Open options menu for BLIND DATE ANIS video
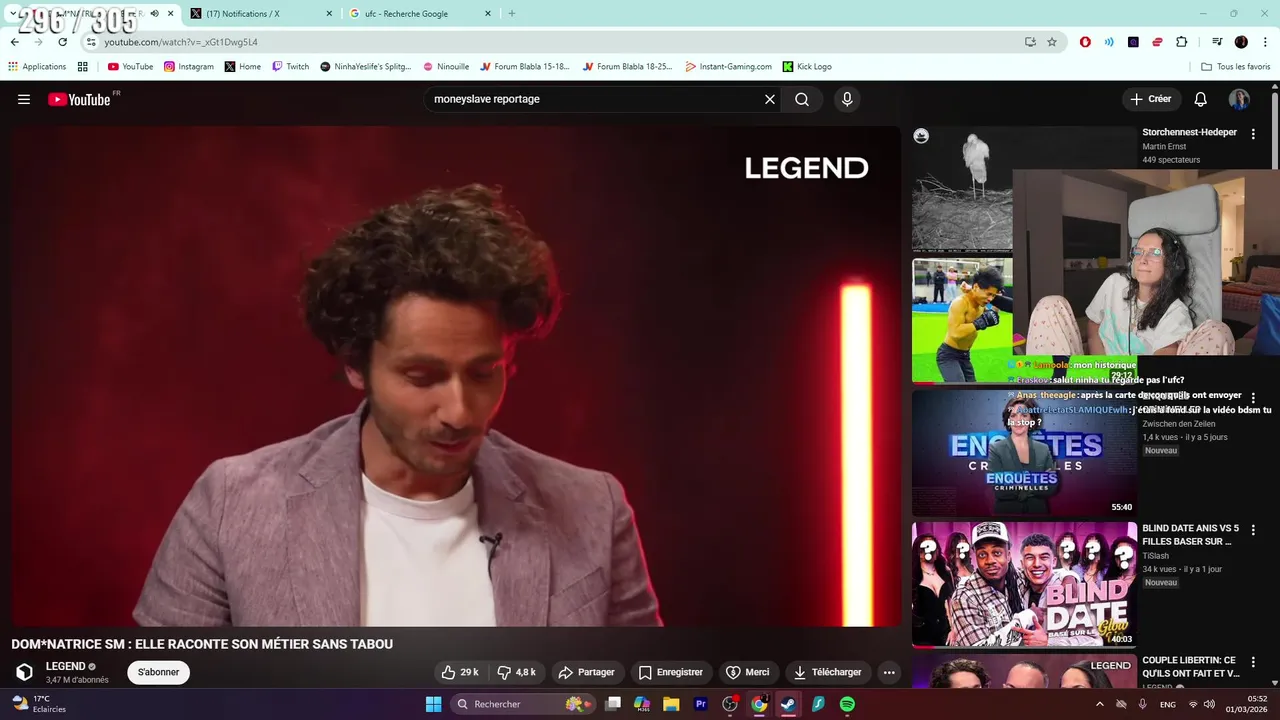 (x=1253, y=530)
